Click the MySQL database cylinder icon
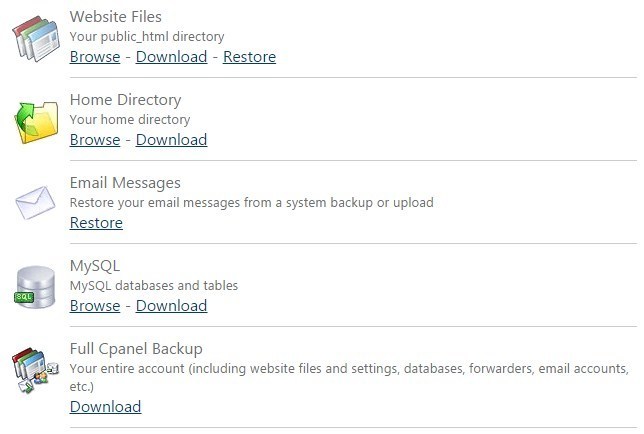644x434 pixels. pos(35,287)
